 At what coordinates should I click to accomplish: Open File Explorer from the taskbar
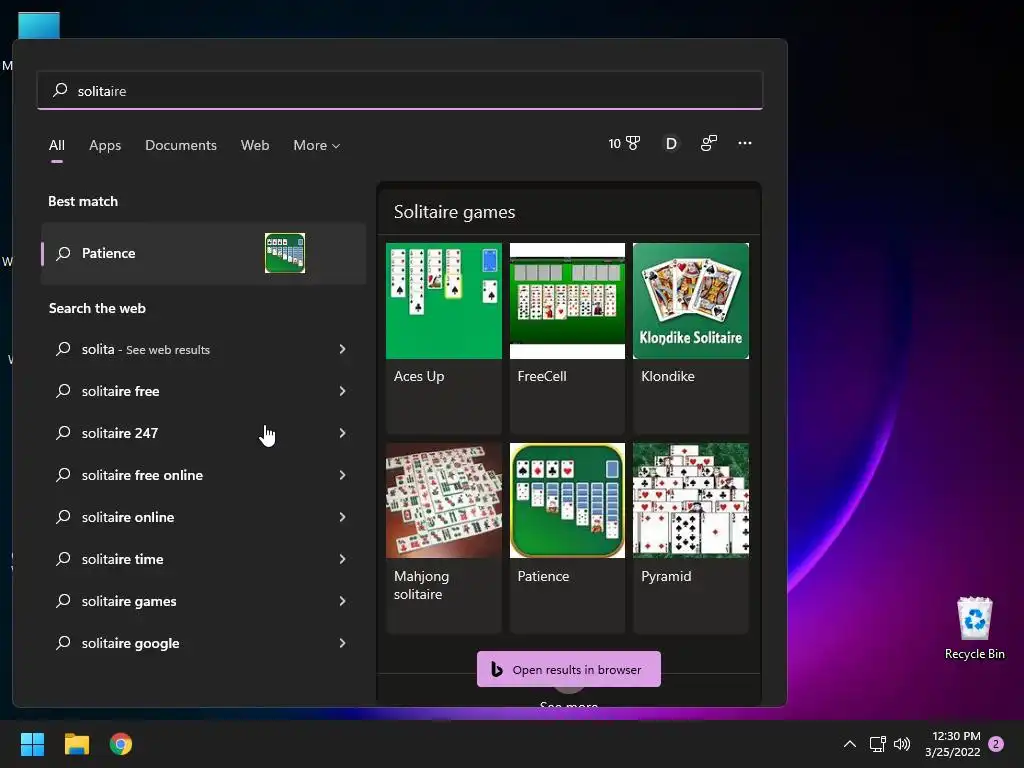coord(76,744)
